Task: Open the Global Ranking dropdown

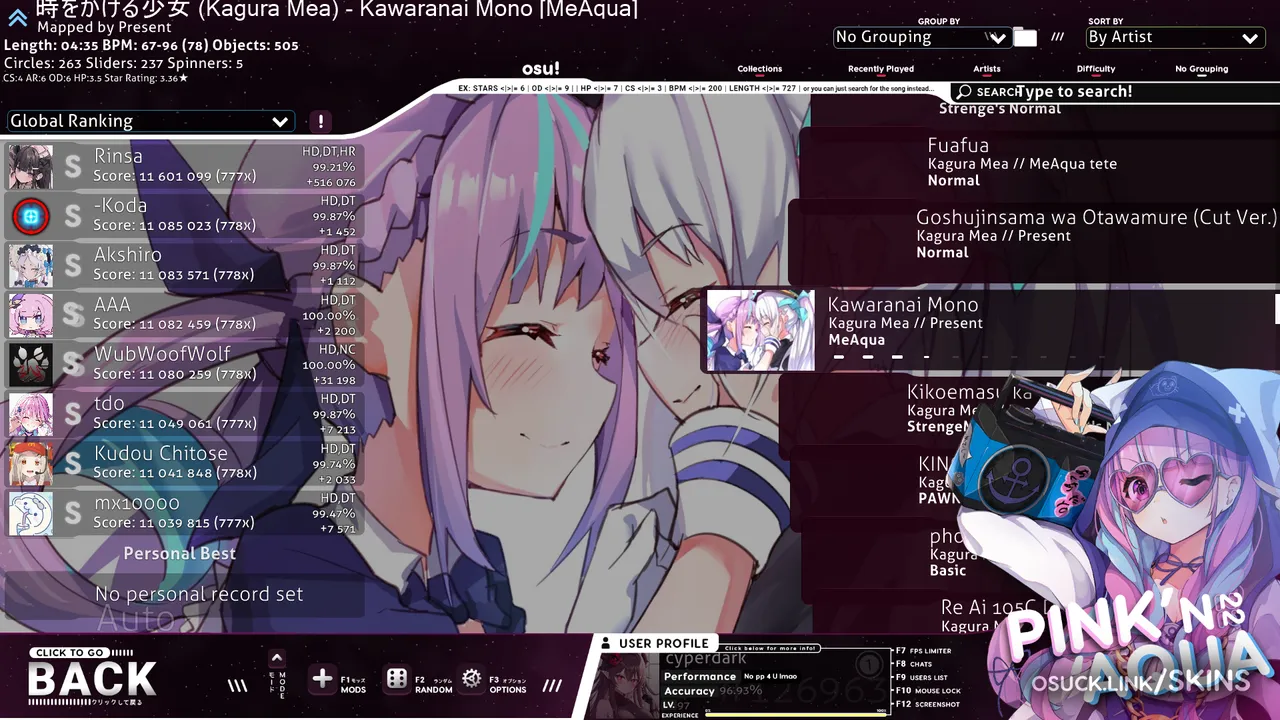Action: 151,121
